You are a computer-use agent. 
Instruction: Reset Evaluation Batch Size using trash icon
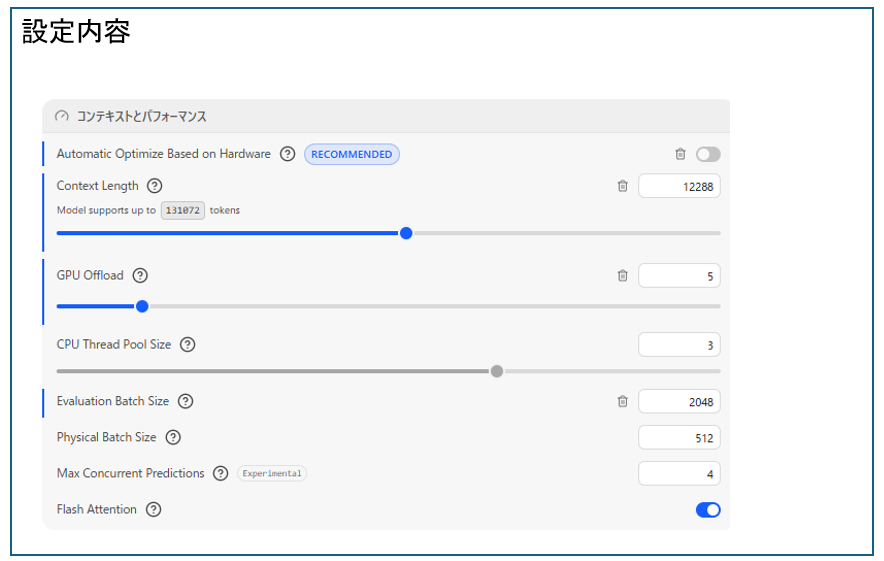point(622,401)
